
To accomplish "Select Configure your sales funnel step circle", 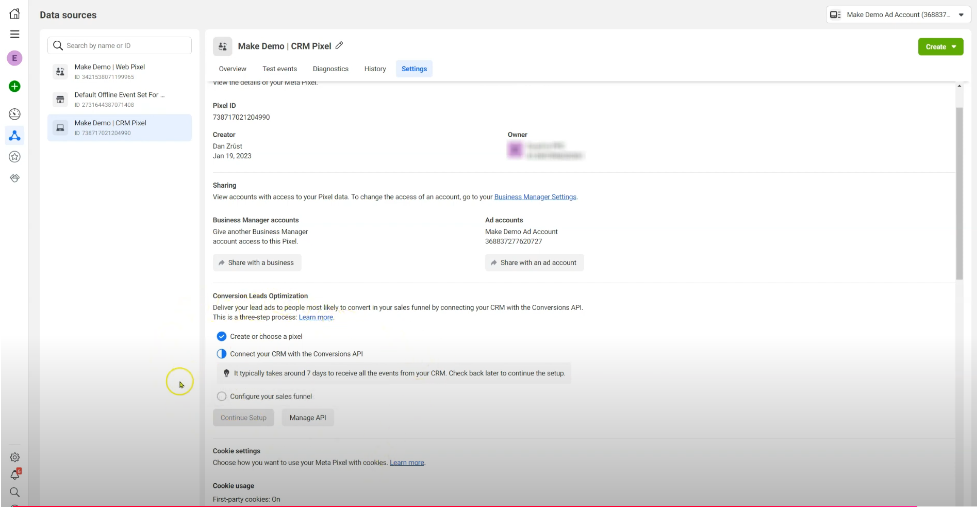I will pyautogui.click(x=221, y=396).
